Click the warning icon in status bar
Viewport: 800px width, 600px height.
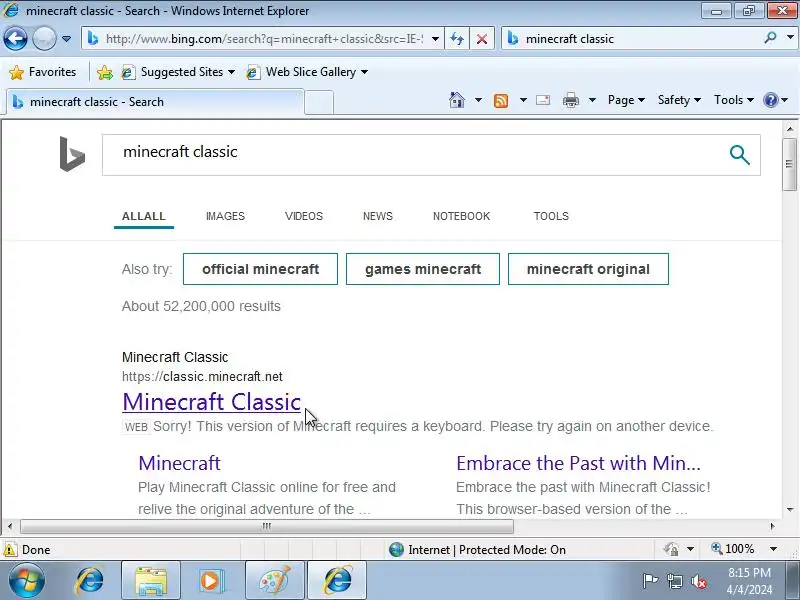tap(9, 549)
